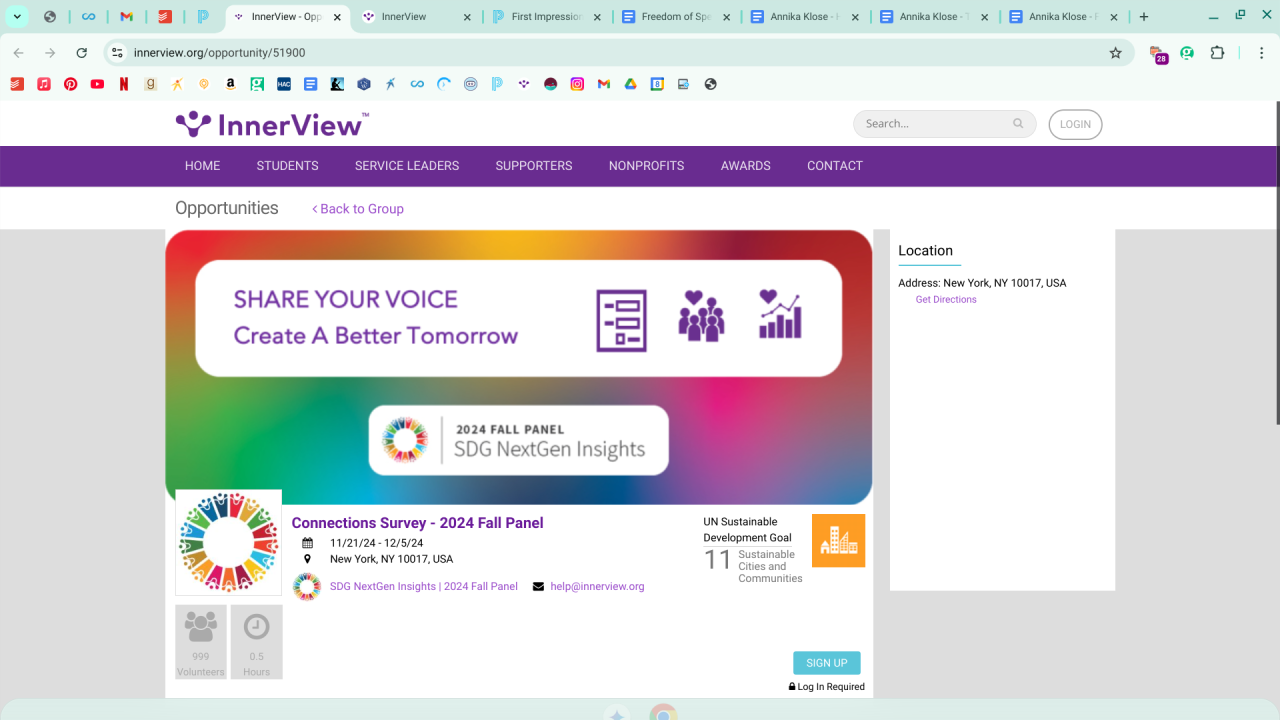
Task: Open the Netflix bookmark
Action: tap(124, 84)
